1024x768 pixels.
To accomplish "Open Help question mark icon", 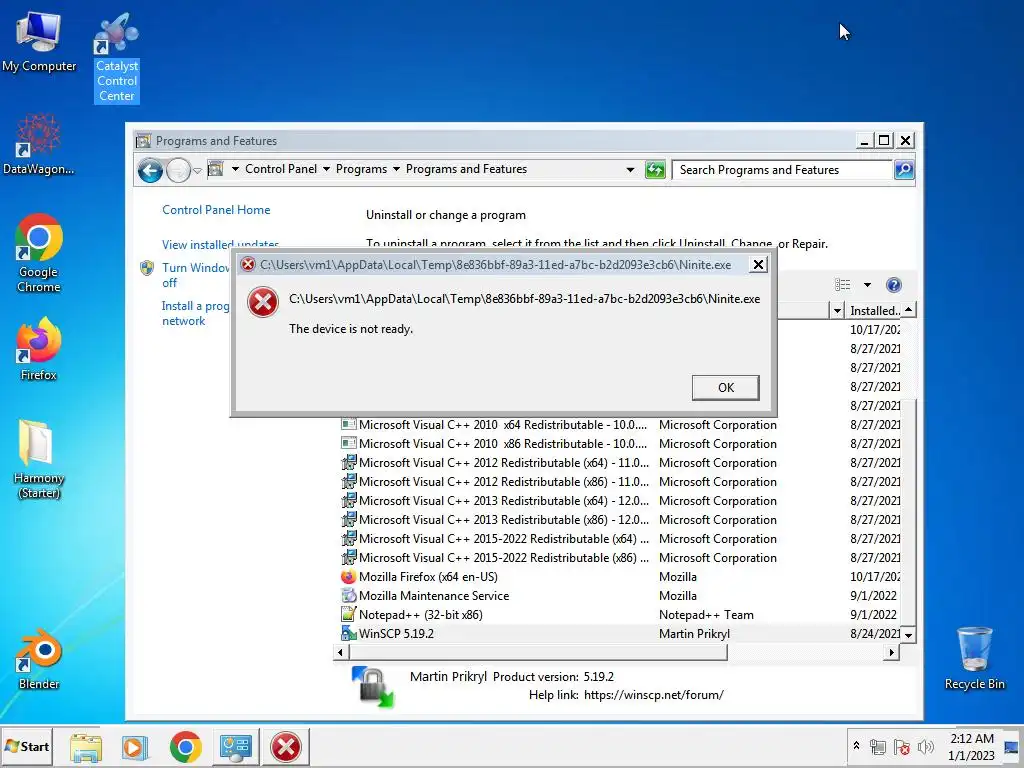I will coord(893,285).
